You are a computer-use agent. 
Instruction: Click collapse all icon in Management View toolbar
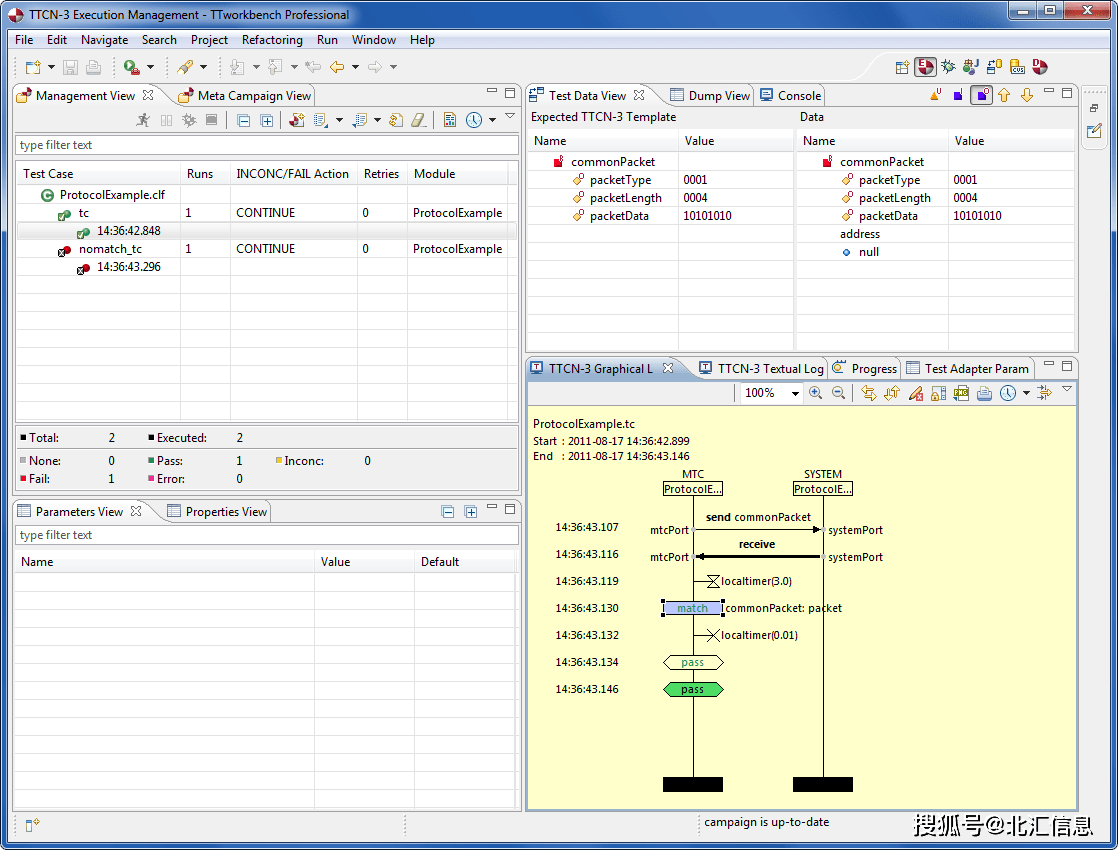coord(243,120)
